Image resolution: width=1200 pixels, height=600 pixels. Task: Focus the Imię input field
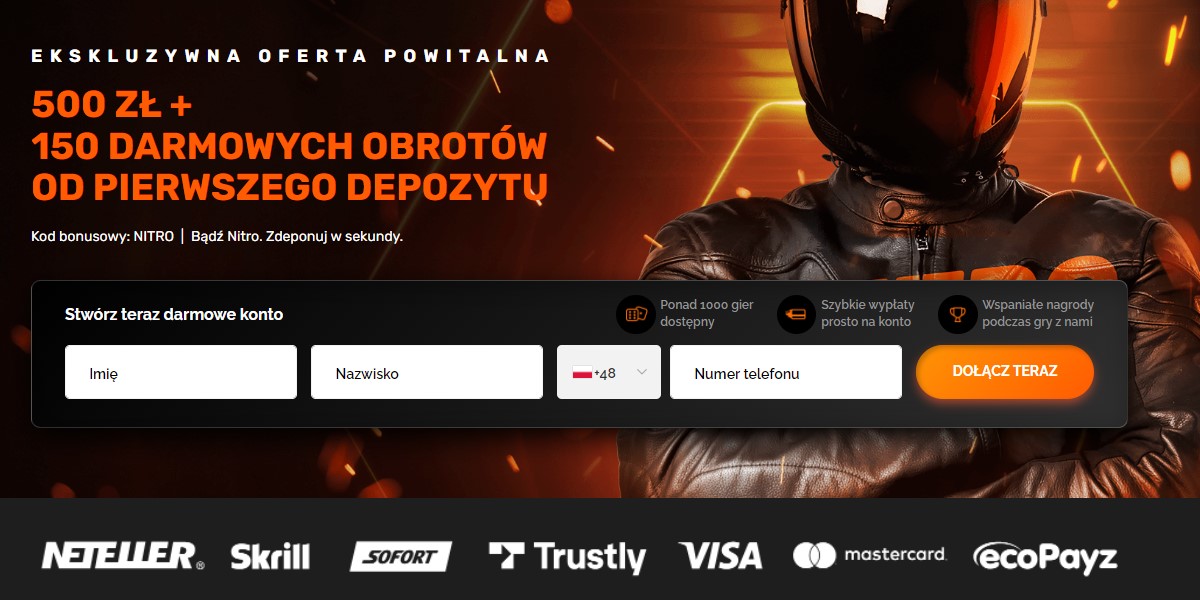[x=181, y=372]
